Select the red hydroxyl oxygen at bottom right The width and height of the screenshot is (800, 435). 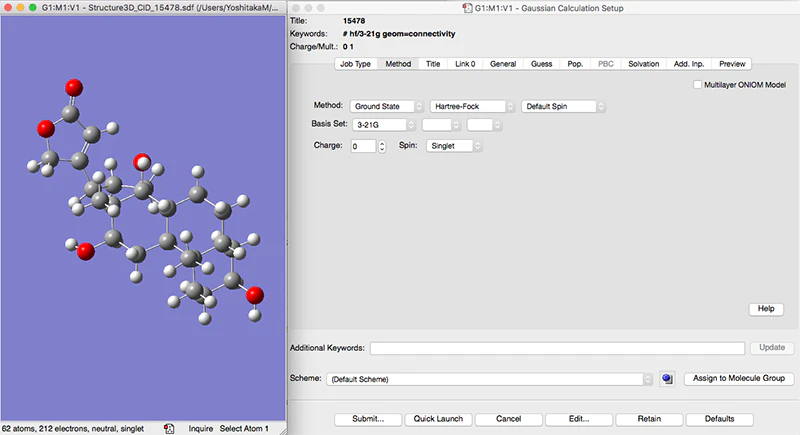[x=255, y=295]
